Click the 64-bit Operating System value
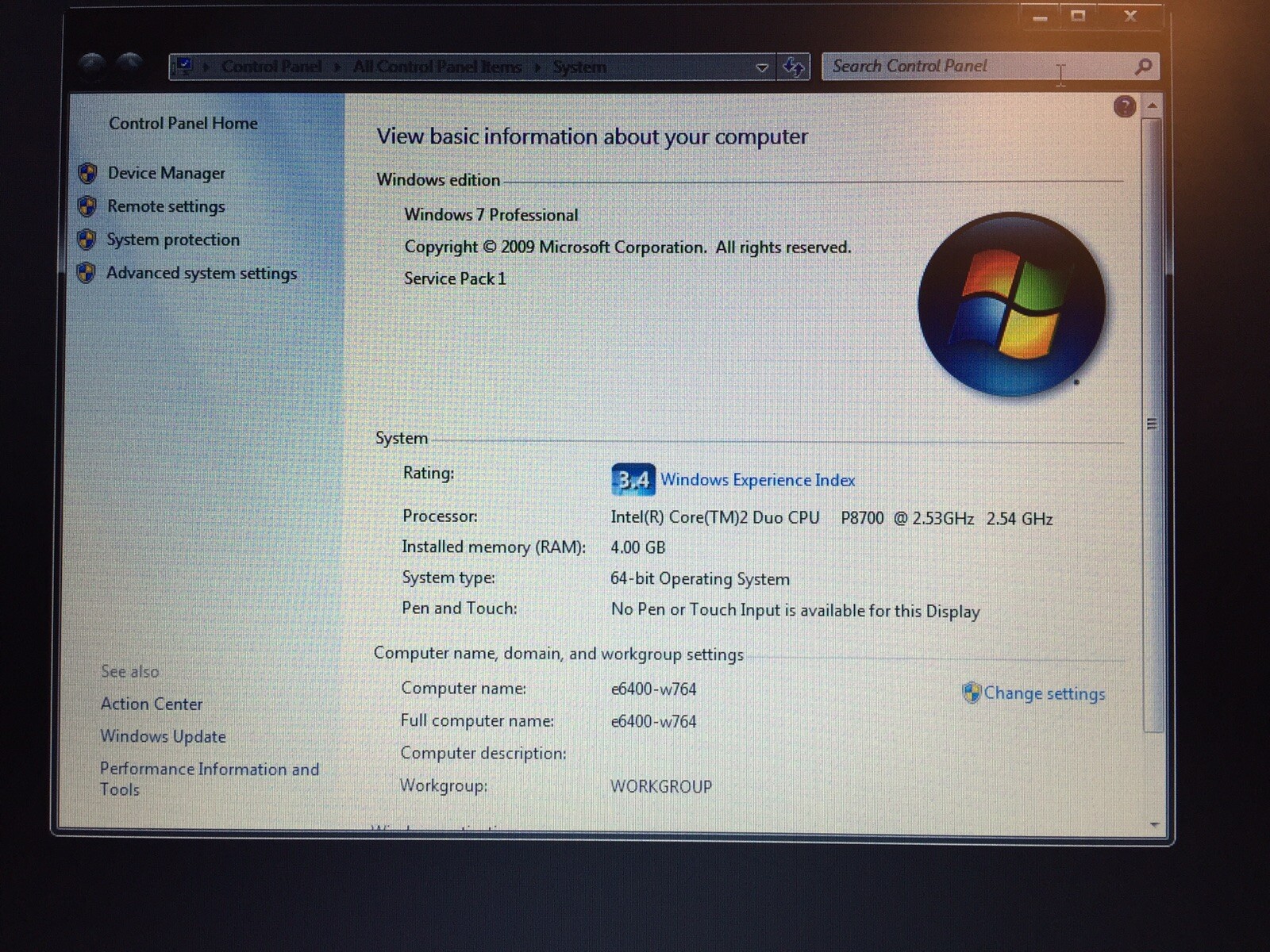1270x952 pixels. [x=700, y=579]
